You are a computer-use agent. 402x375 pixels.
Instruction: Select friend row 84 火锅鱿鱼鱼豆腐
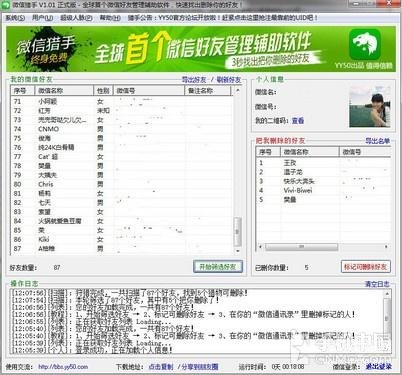(x=122, y=221)
